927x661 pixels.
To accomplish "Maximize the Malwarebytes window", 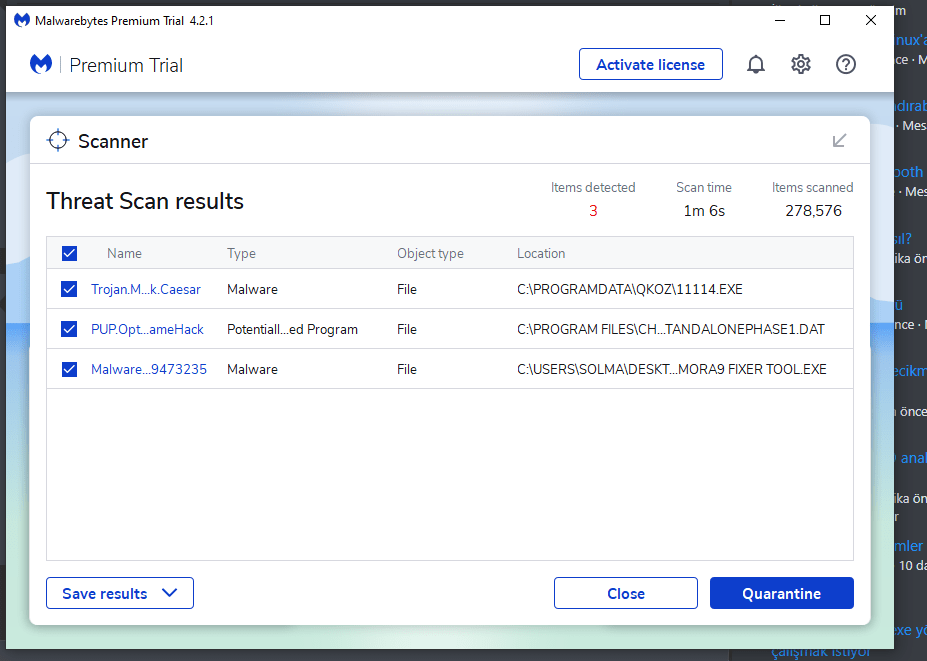I will click(825, 20).
